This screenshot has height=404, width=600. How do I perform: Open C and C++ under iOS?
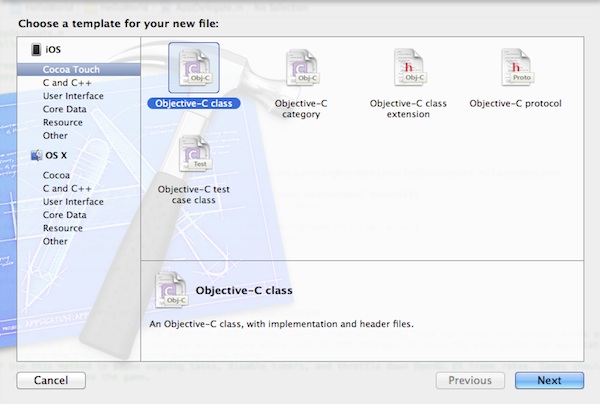[x=67, y=83]
